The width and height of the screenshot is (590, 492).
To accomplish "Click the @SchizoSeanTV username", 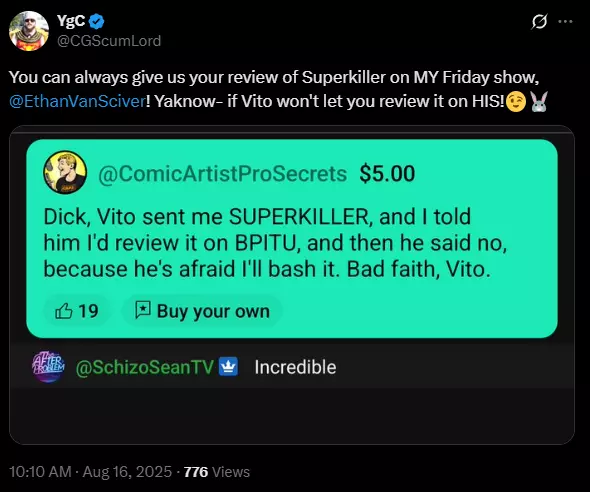I will coord(144,367).
